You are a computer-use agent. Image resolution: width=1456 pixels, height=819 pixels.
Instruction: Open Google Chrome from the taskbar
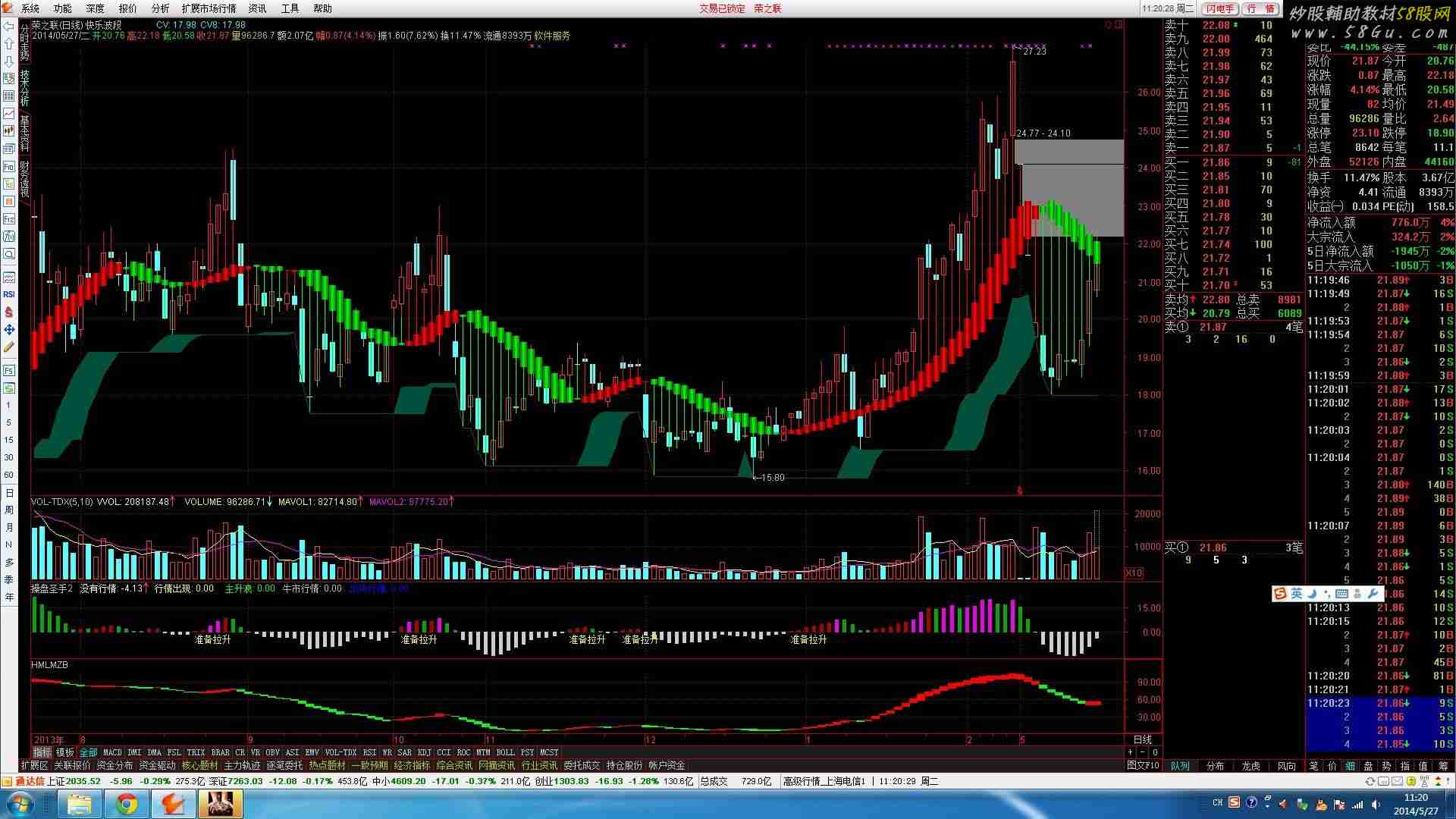(x=127, y=803)
